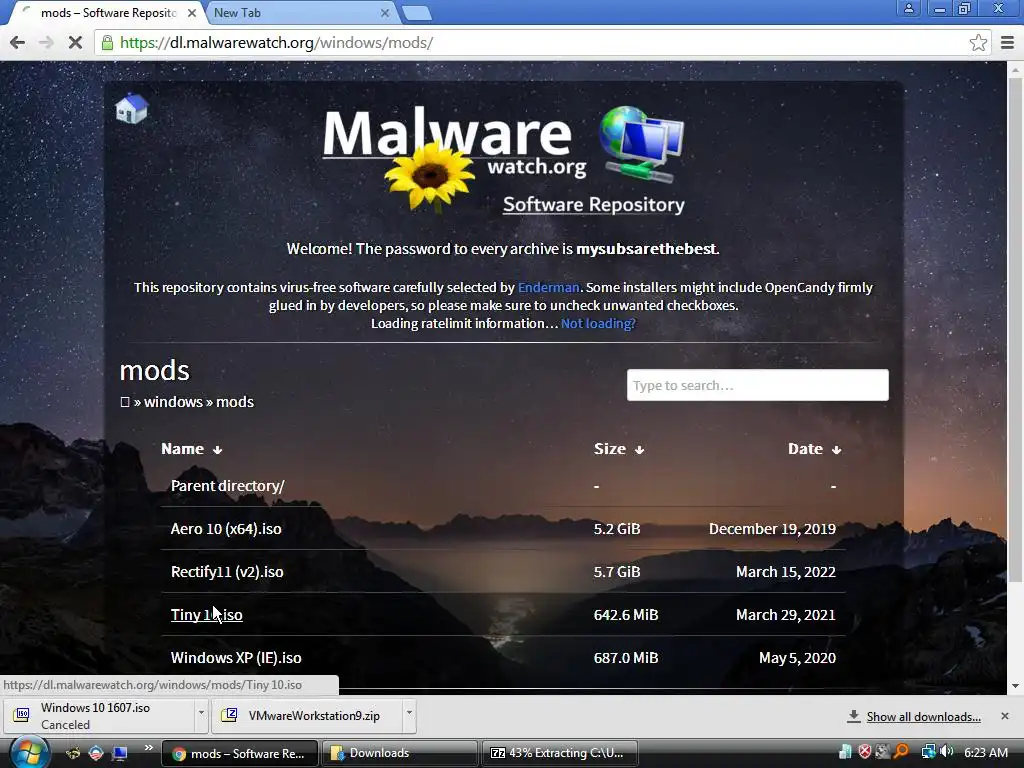Image resolution: width=1024 pixels, height=768 pixels.
Task: Click the globe and monitors network icon
Action: coord(641,144)
